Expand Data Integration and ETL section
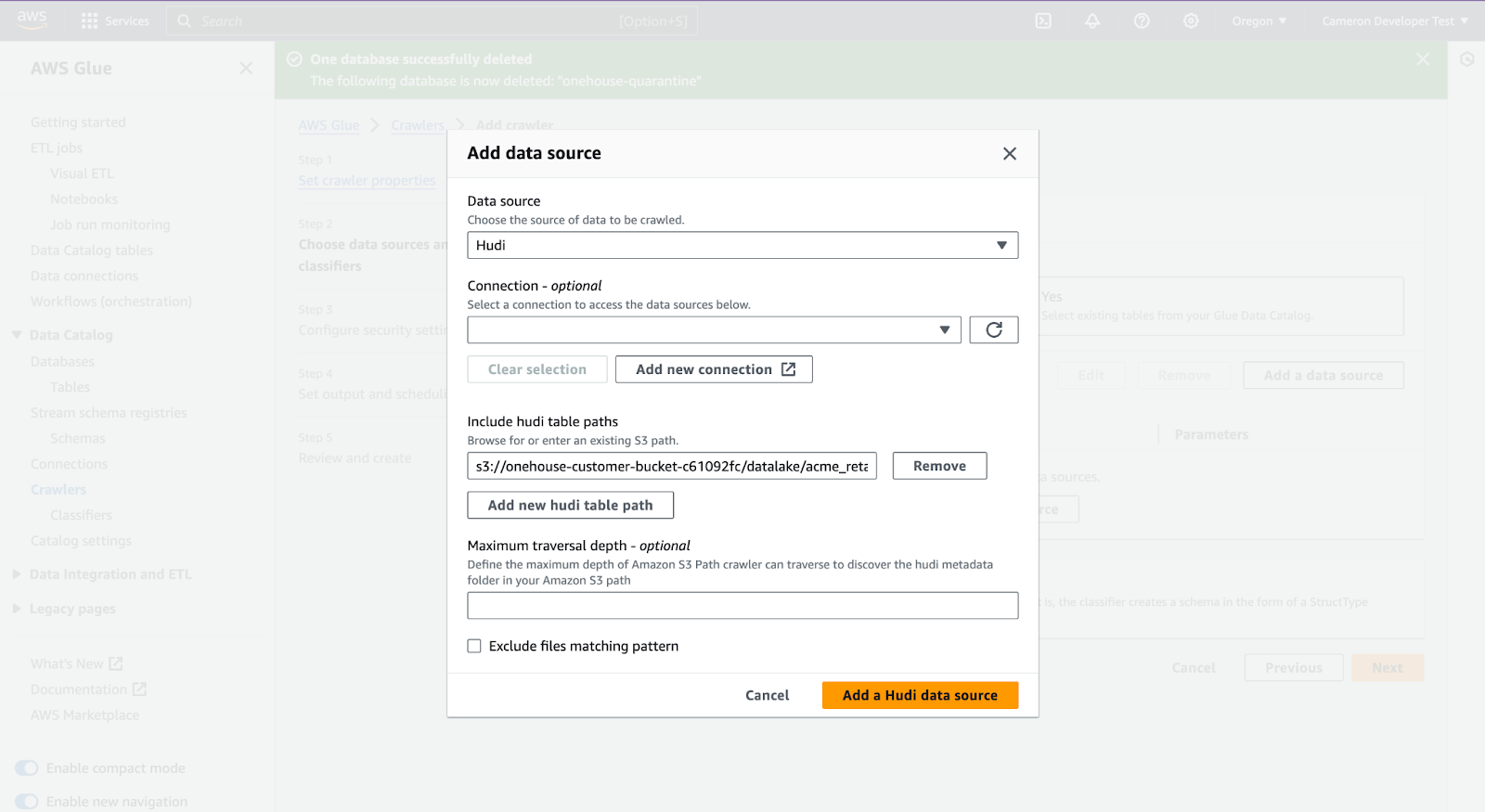The image size is (1485, 812). click(16, 574)
